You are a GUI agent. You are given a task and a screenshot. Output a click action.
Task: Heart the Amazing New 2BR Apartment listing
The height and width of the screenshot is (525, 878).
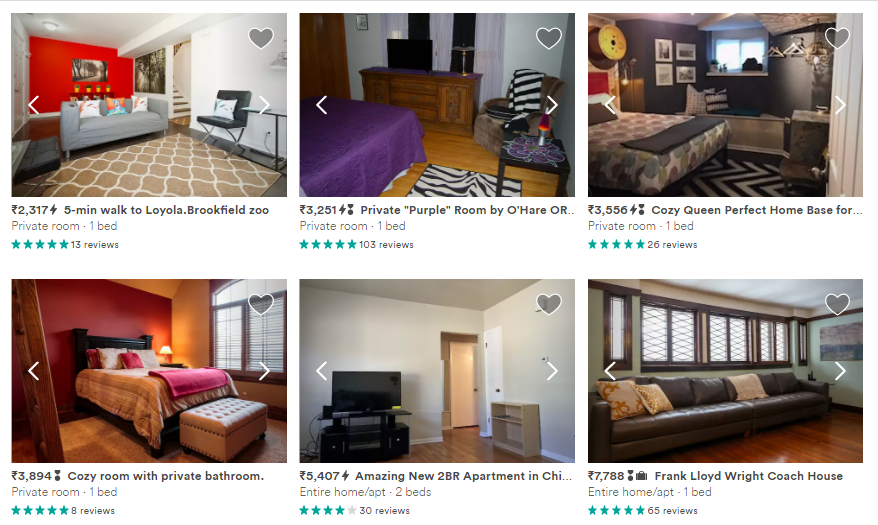point(549,304)
